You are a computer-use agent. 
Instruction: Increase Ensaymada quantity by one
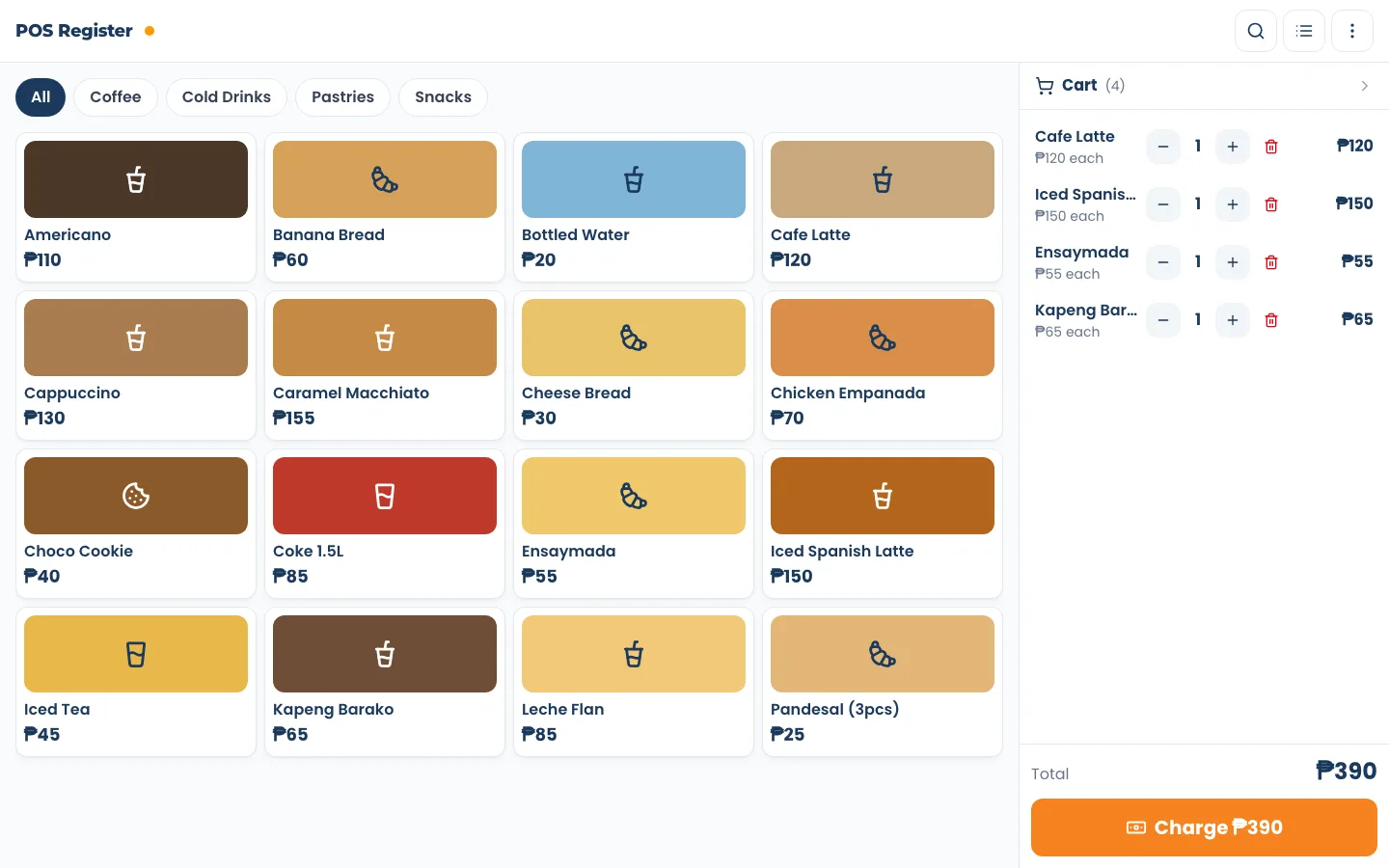1233,262
